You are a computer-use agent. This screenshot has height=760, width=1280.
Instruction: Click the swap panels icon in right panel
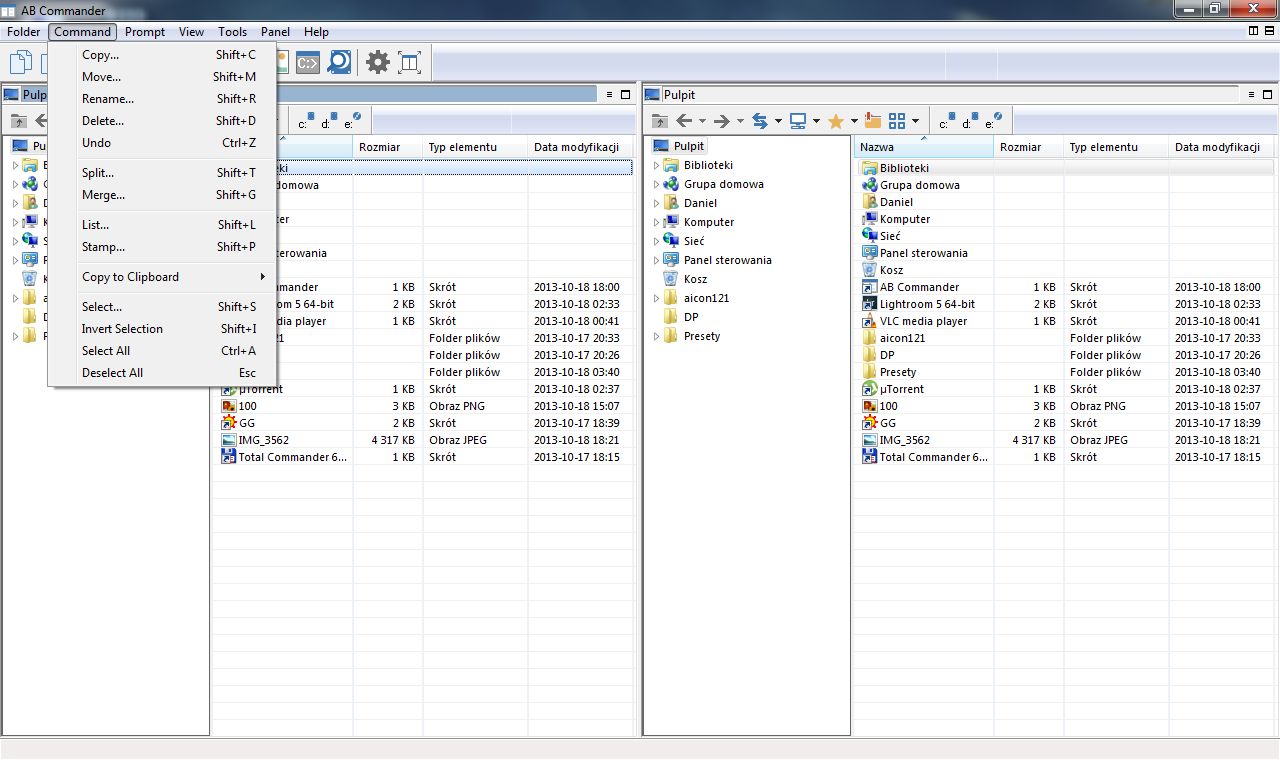pyautogui.click(x=760, y=121)
